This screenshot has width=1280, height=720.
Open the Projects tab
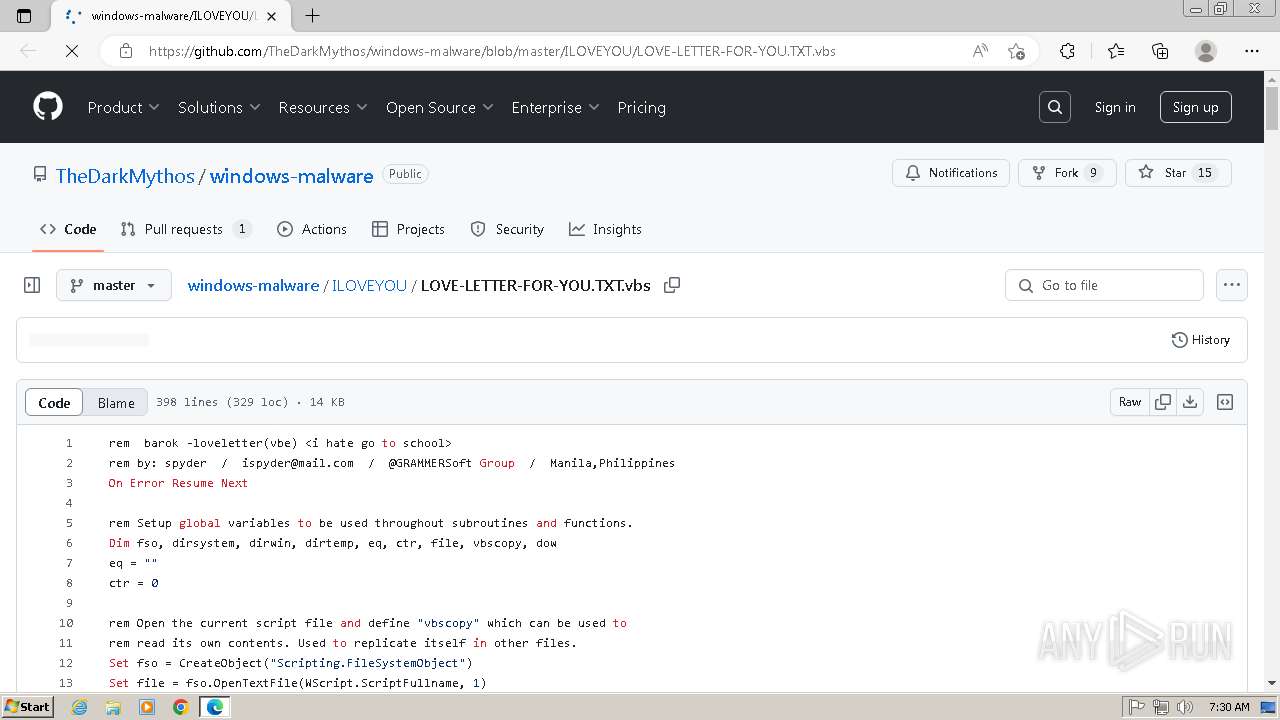408,229
